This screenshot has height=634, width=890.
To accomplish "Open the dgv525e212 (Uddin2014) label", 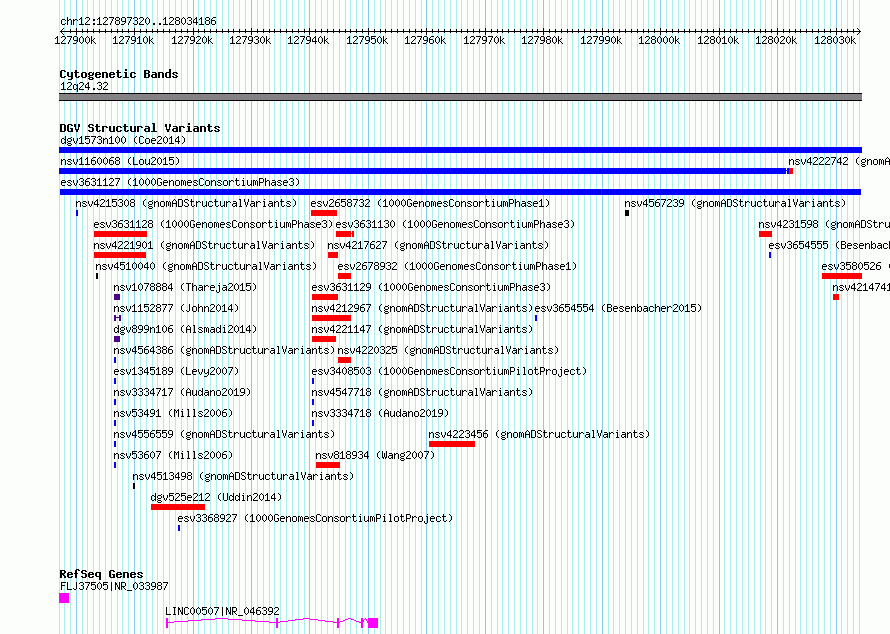I will pos(216,497).
